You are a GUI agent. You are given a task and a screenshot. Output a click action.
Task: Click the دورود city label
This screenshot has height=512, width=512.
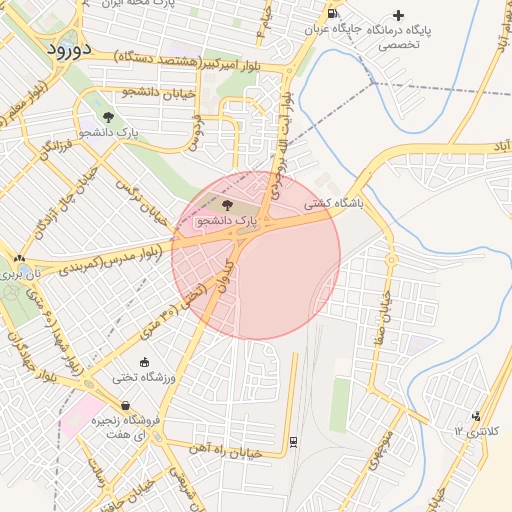click(x=69, y=50)
